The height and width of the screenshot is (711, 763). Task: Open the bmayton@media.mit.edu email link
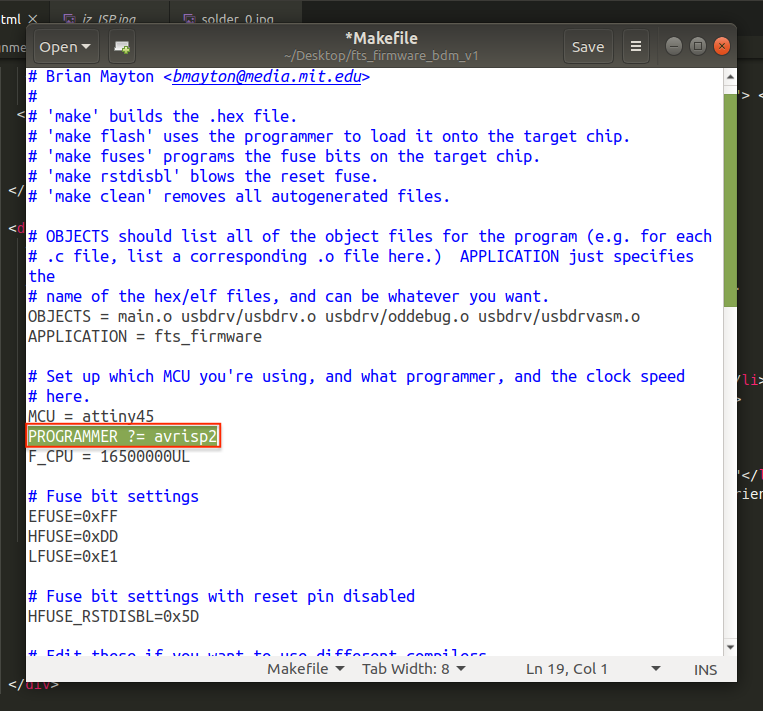coord(267,76)
